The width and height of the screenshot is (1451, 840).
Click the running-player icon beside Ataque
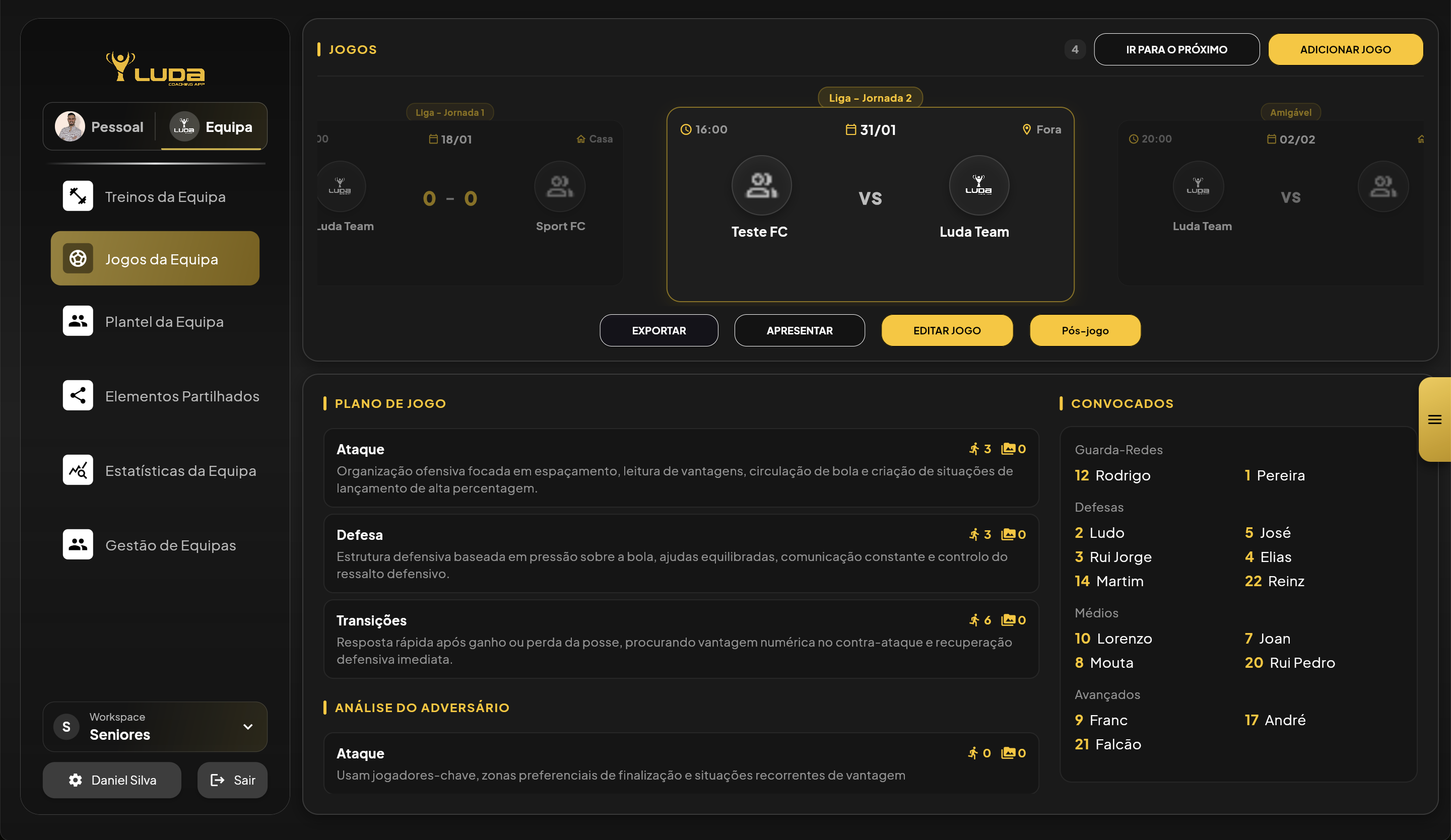click(x=974, y=449)
